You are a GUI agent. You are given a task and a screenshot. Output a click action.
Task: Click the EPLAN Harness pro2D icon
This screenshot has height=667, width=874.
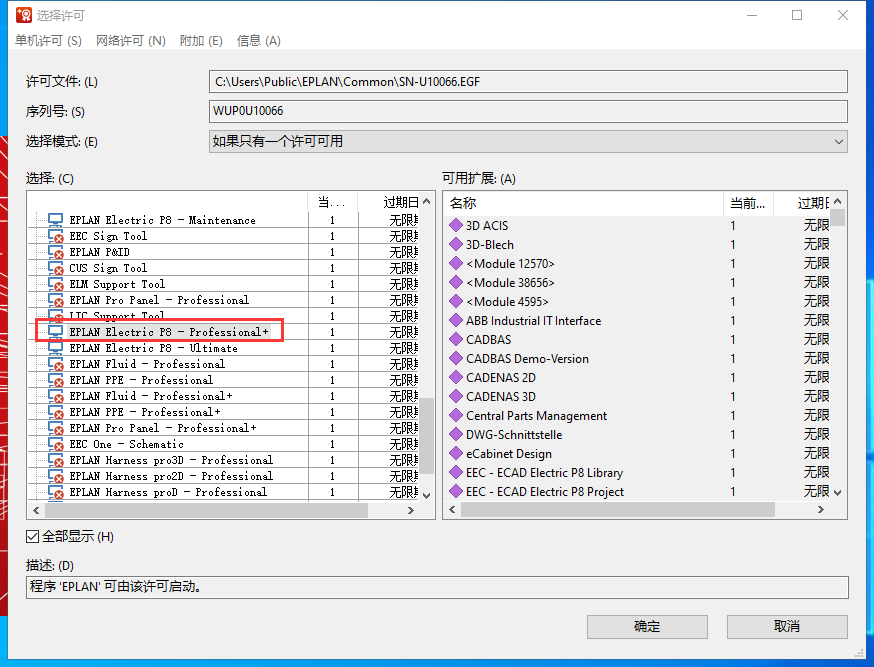(x=56, y=476)
